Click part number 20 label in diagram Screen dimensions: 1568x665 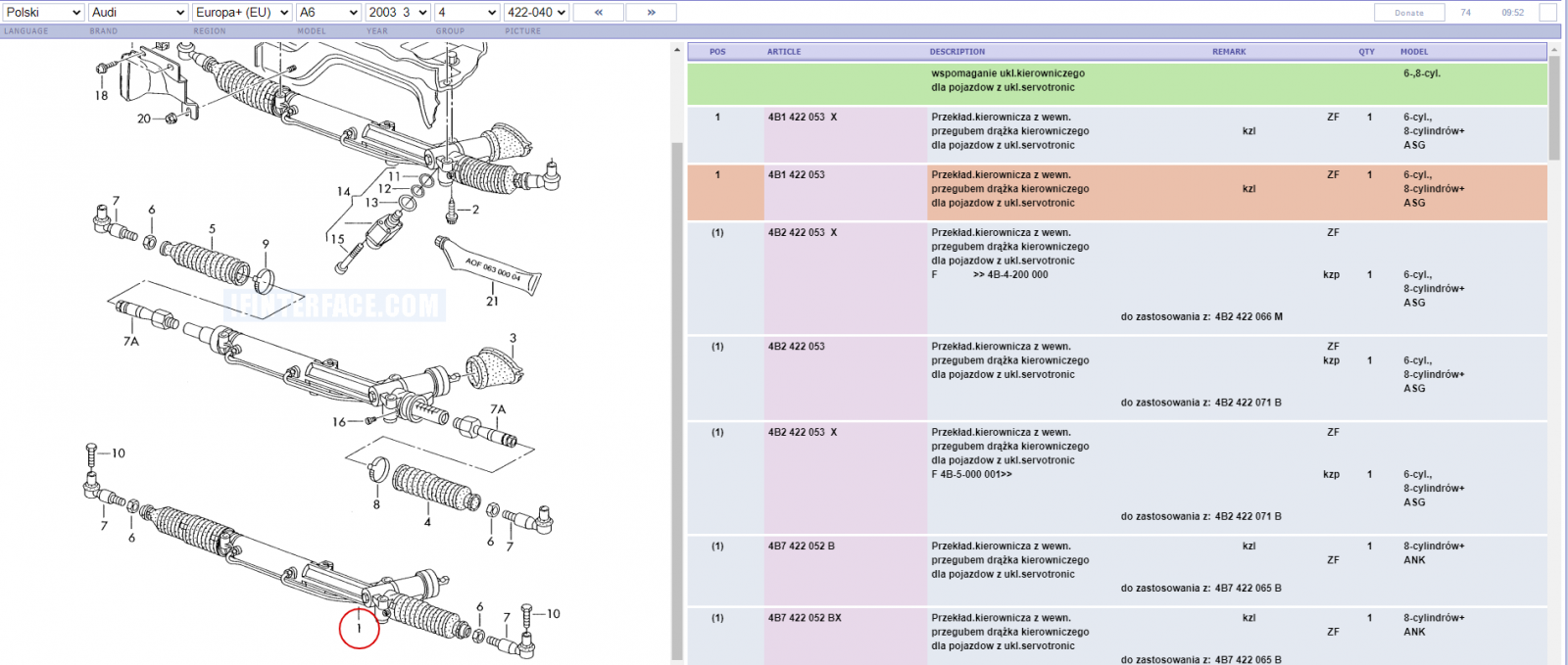(144, 119)
